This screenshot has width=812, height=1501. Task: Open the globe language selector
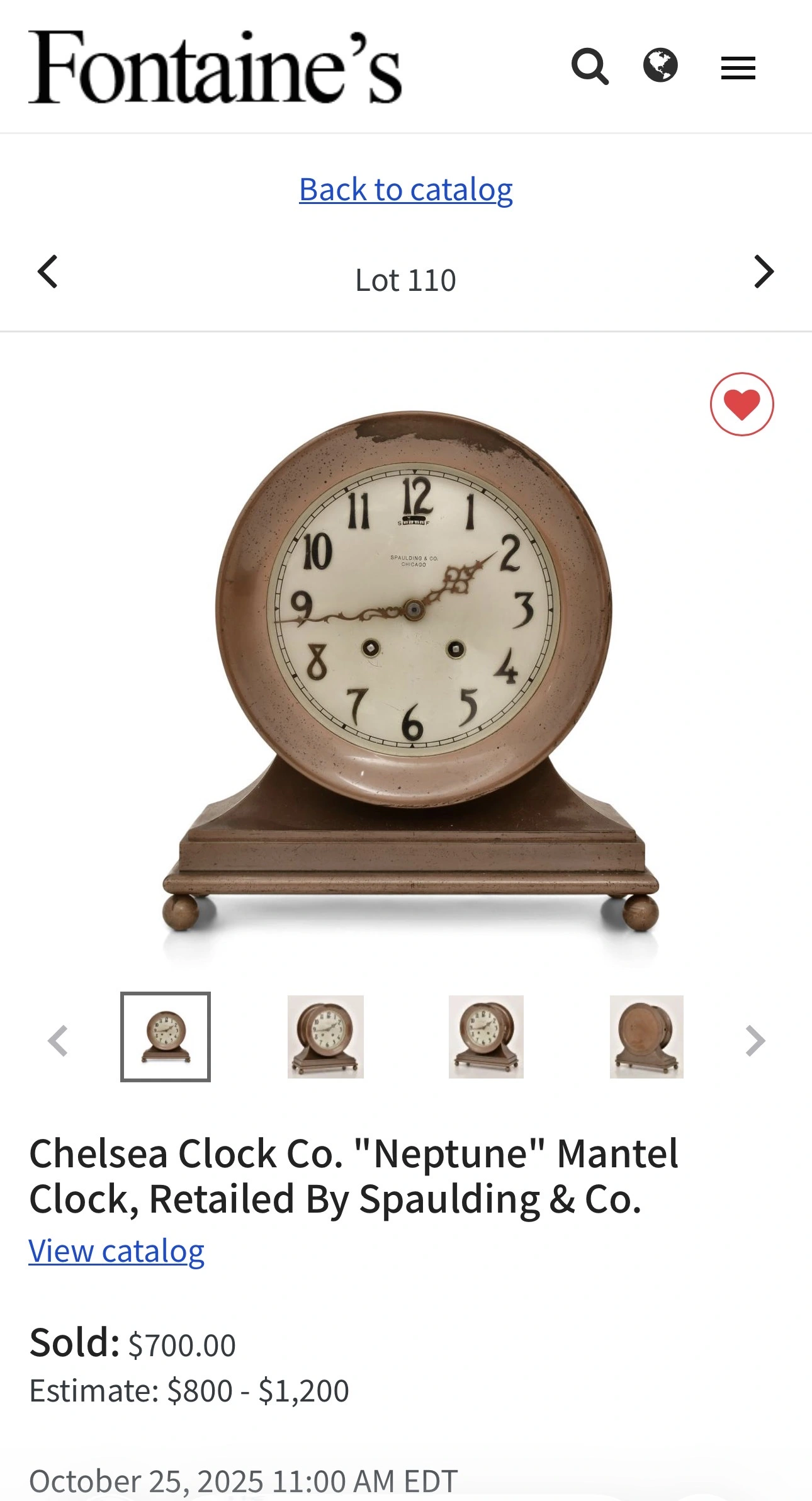[660, 65]
